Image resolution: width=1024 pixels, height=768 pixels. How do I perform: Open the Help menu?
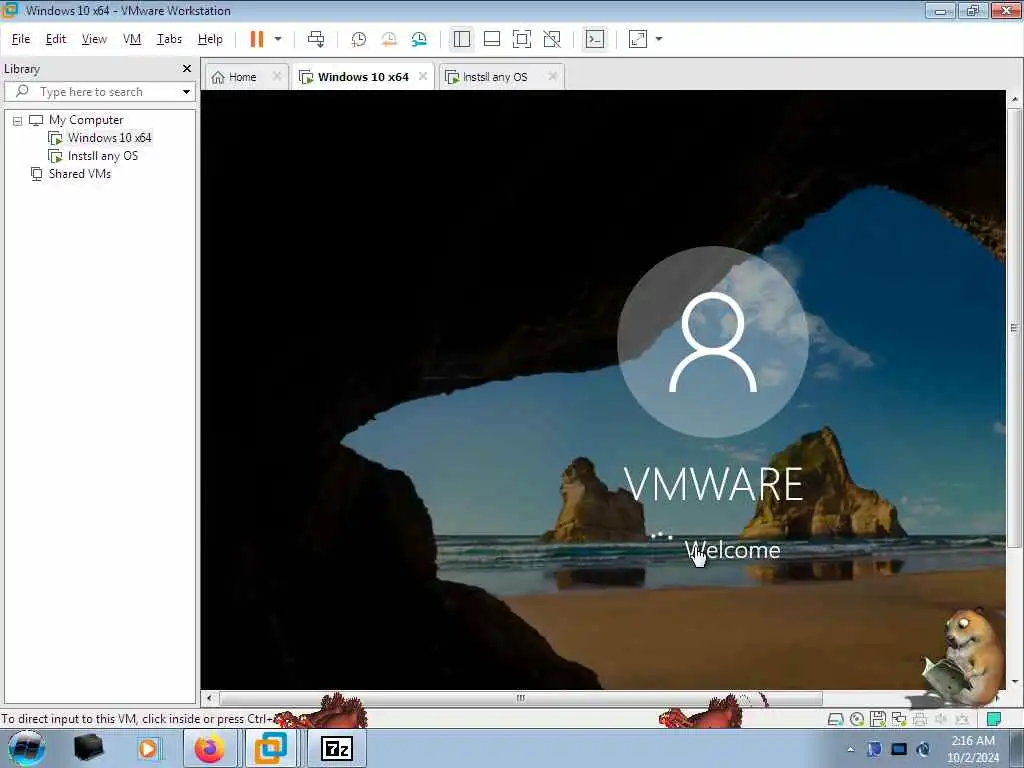[210, 39]
